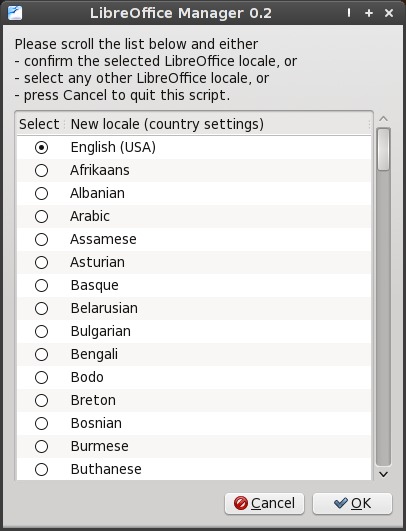The image size is (406, 531).
Task: Click the Select column header
Action: [39, 124]
